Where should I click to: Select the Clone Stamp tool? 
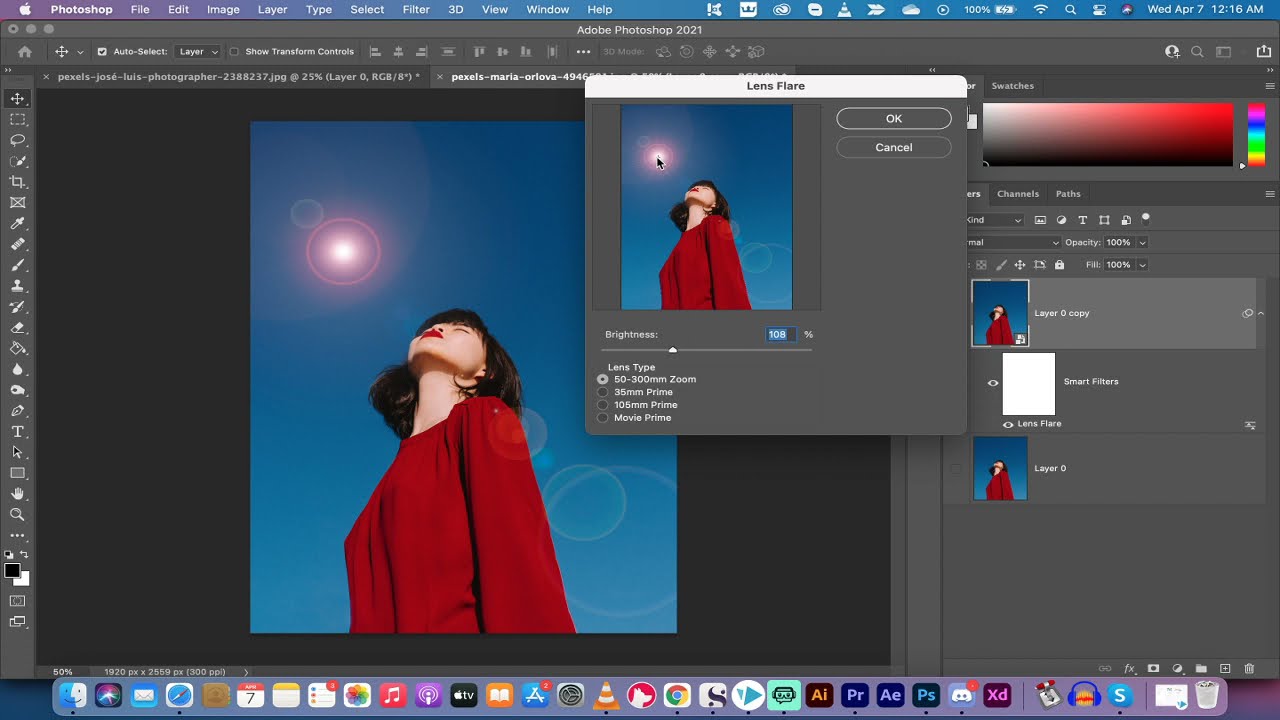click(17, 286)
